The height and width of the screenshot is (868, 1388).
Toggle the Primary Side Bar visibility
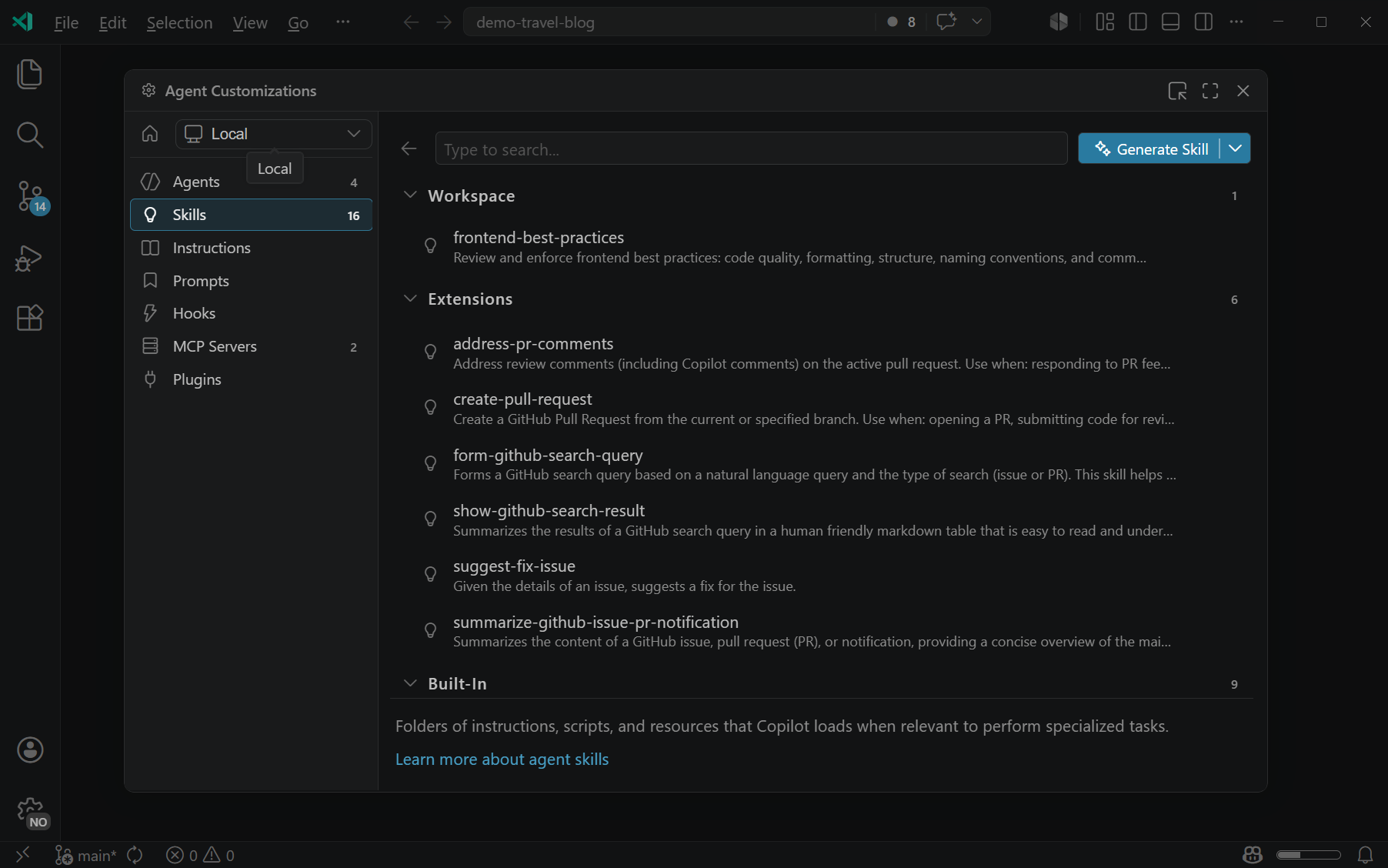pyautogui.click(x=1137, y=22)
